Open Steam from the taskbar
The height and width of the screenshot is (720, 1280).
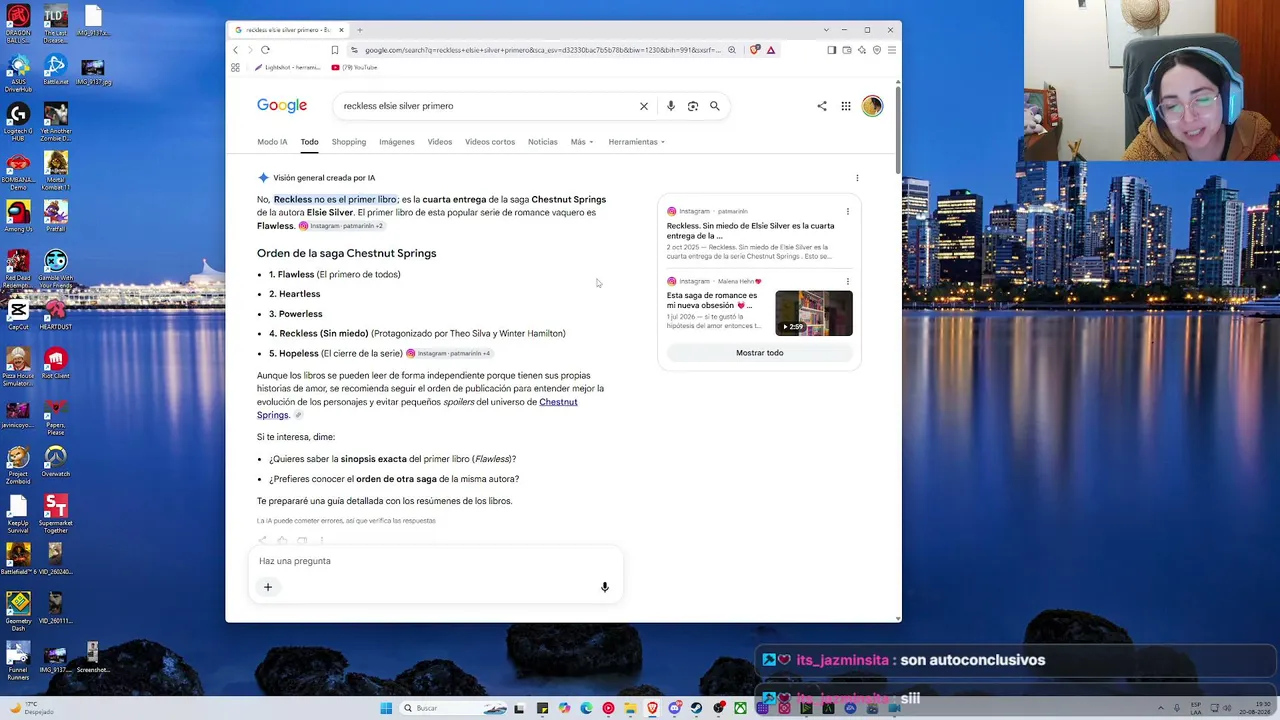[x=696, y=708]
